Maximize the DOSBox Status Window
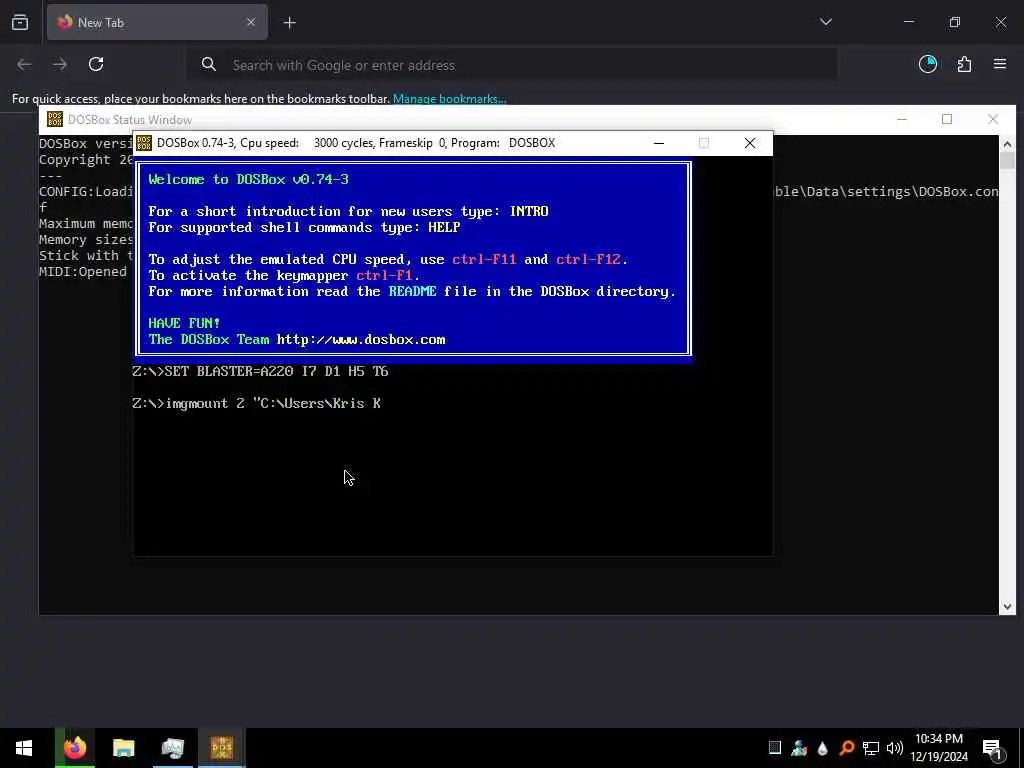 coord(947,119)
